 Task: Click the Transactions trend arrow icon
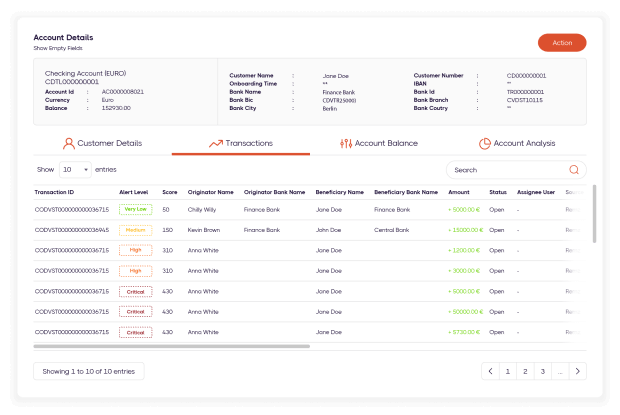pyautogui.click(x=215, y=143)
